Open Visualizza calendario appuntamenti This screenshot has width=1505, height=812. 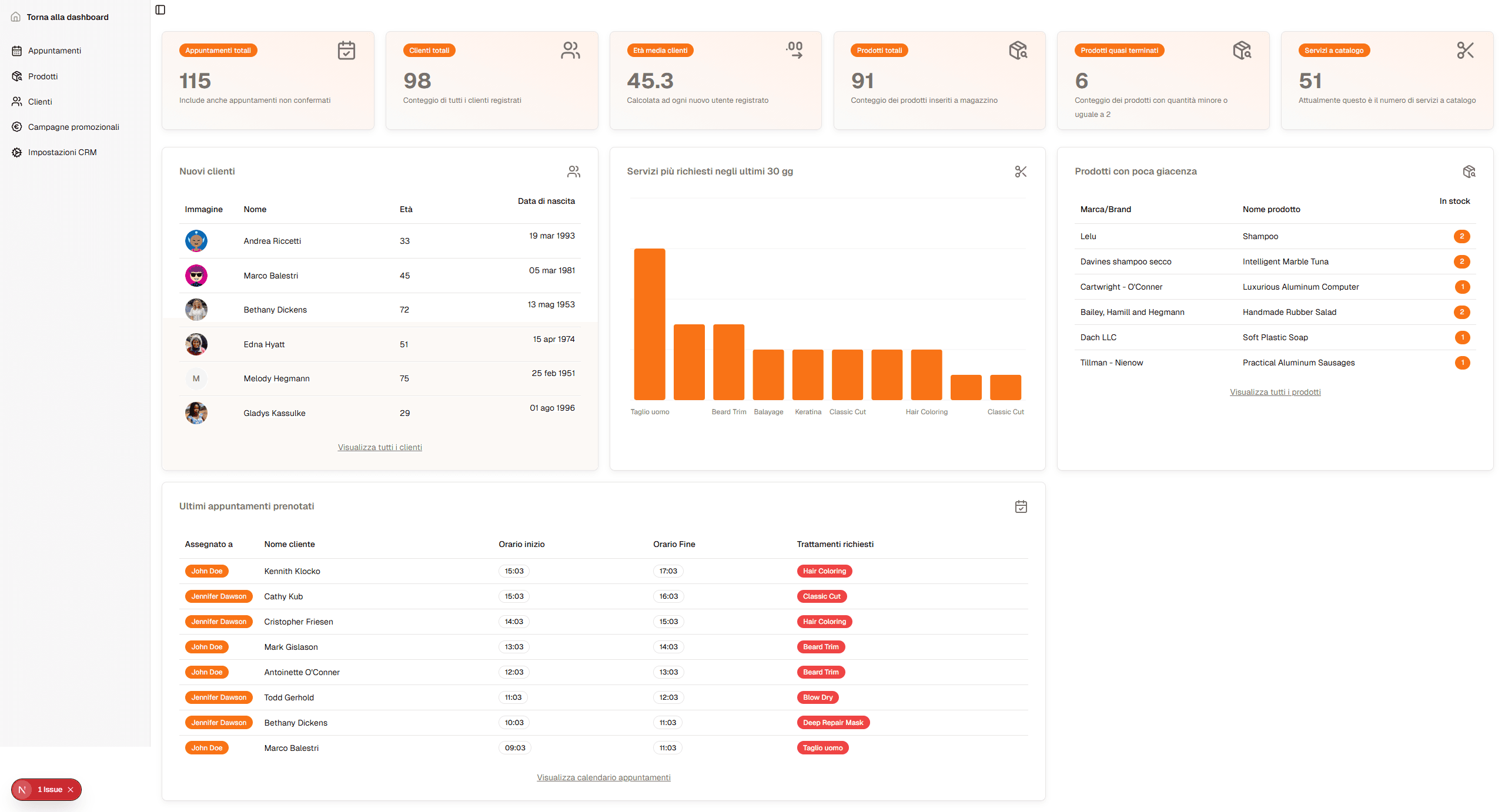coord(603,777)
